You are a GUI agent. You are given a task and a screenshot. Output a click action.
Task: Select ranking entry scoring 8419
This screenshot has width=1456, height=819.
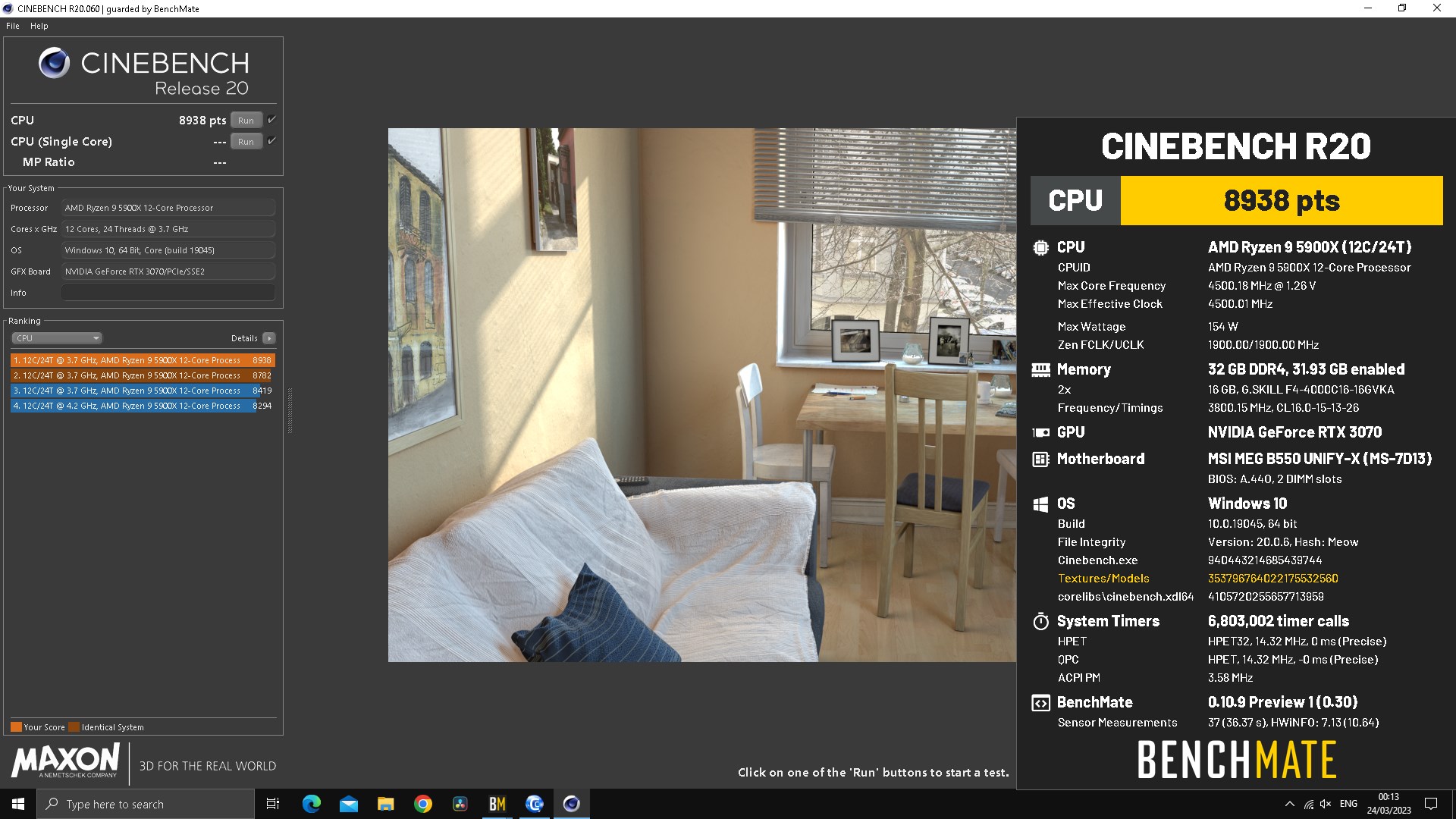[143, 391]
